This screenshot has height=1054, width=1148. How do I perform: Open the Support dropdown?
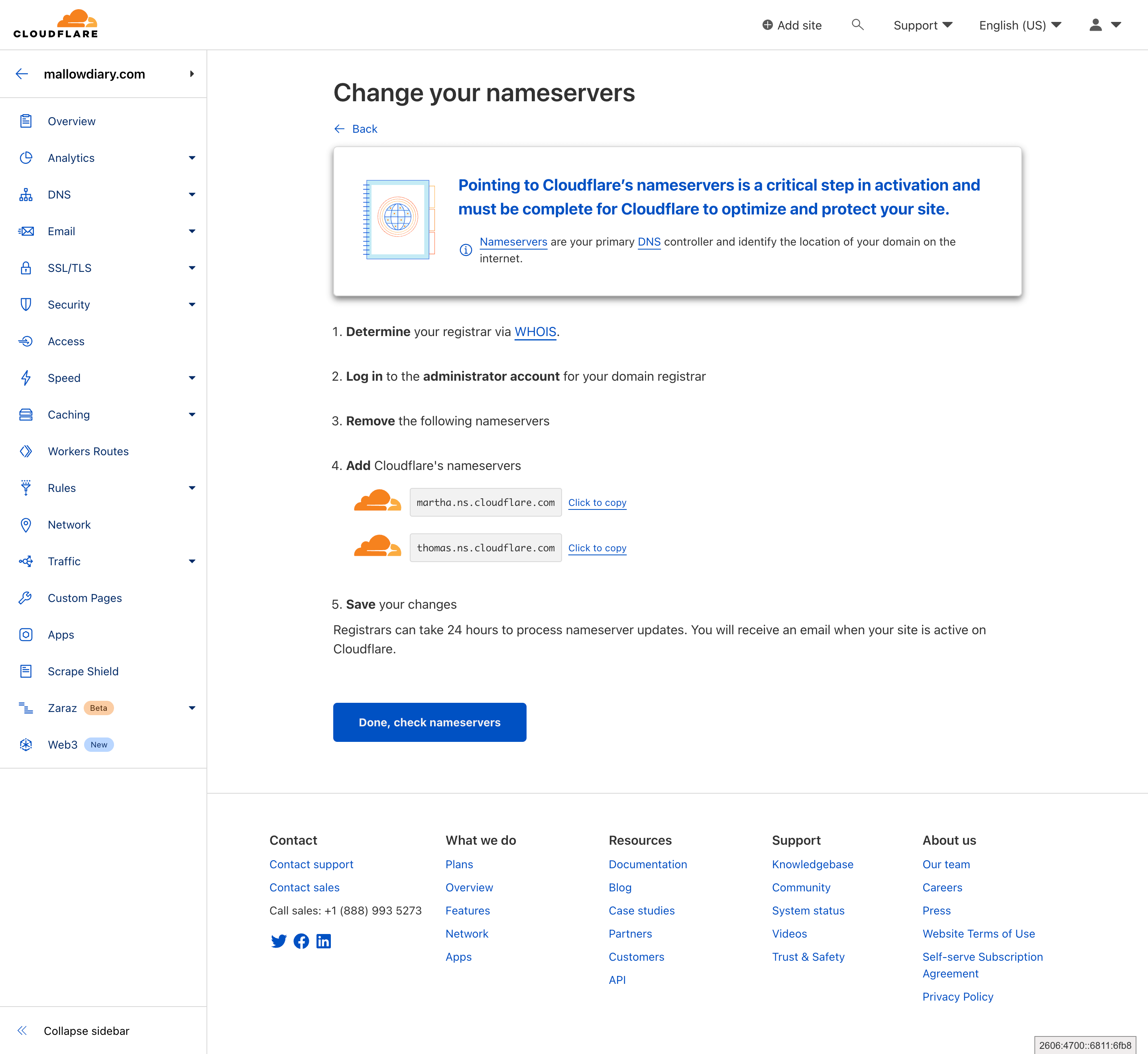[922, 25]
